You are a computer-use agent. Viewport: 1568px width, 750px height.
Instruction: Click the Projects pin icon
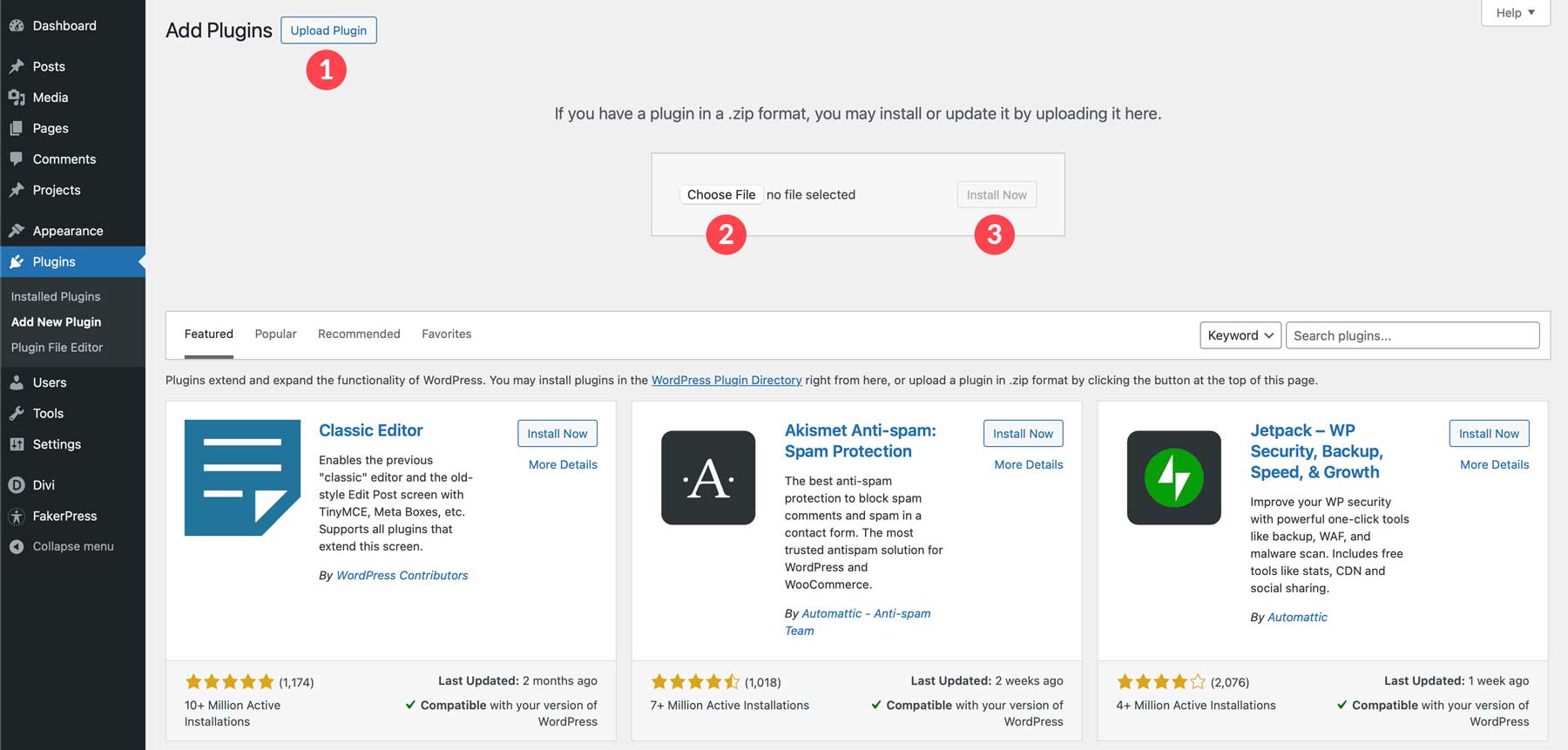click(16, 190)
